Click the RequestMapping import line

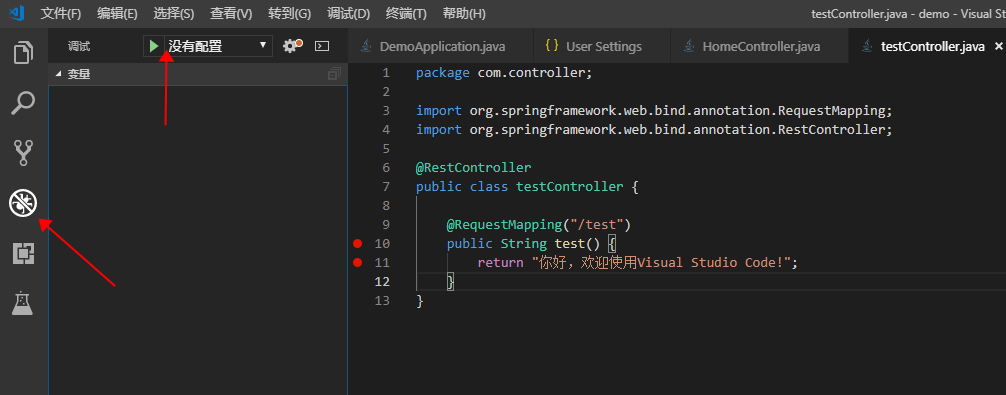(654, 111)
